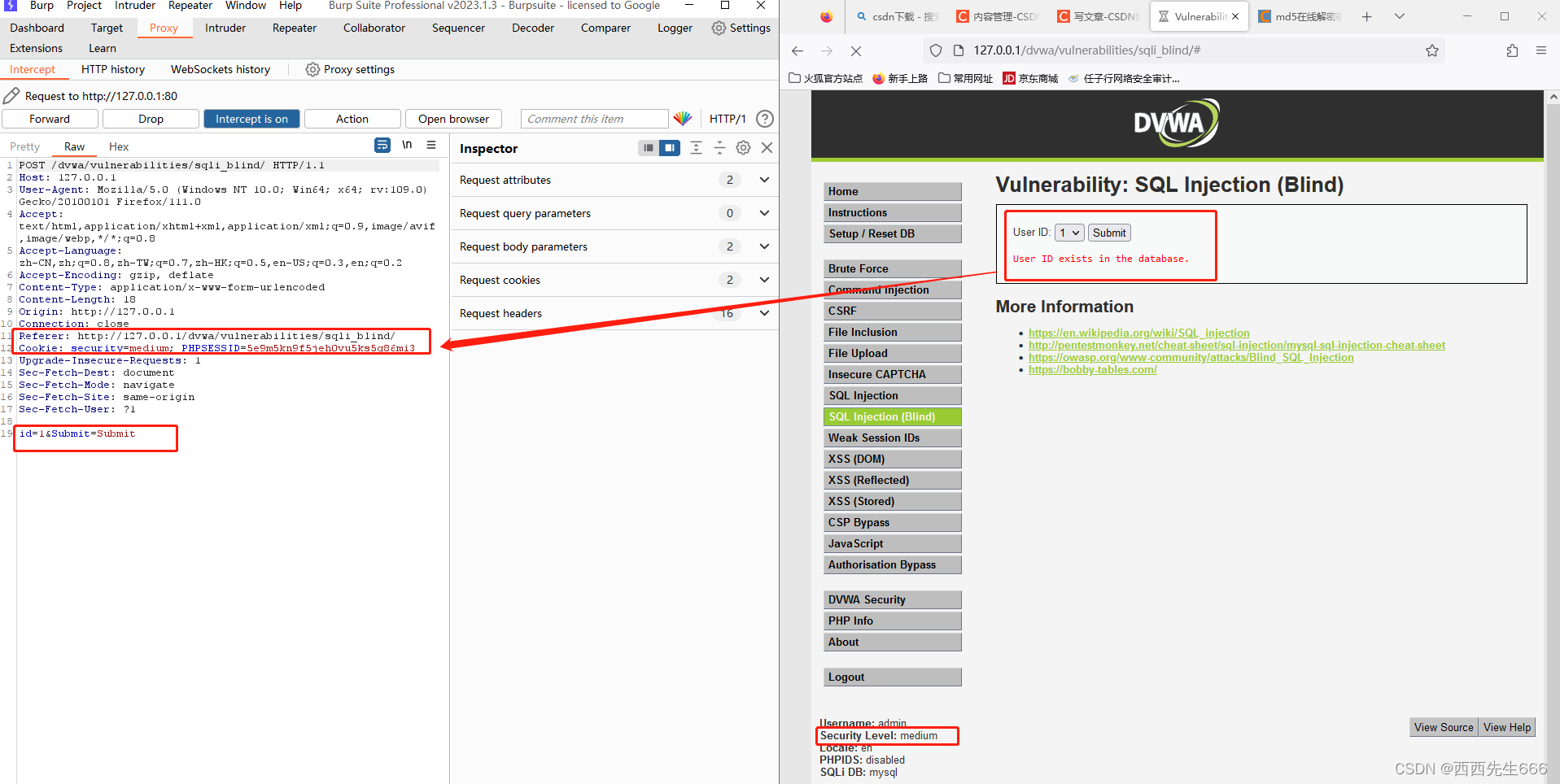
Task: Close the Vulnerability tab
Action: pyautogui.click(x=1235, y=16)
